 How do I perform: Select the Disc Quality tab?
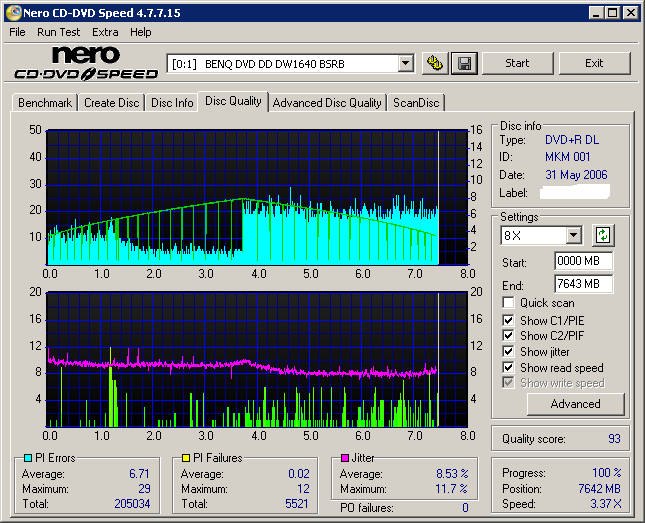pos(233,101)
